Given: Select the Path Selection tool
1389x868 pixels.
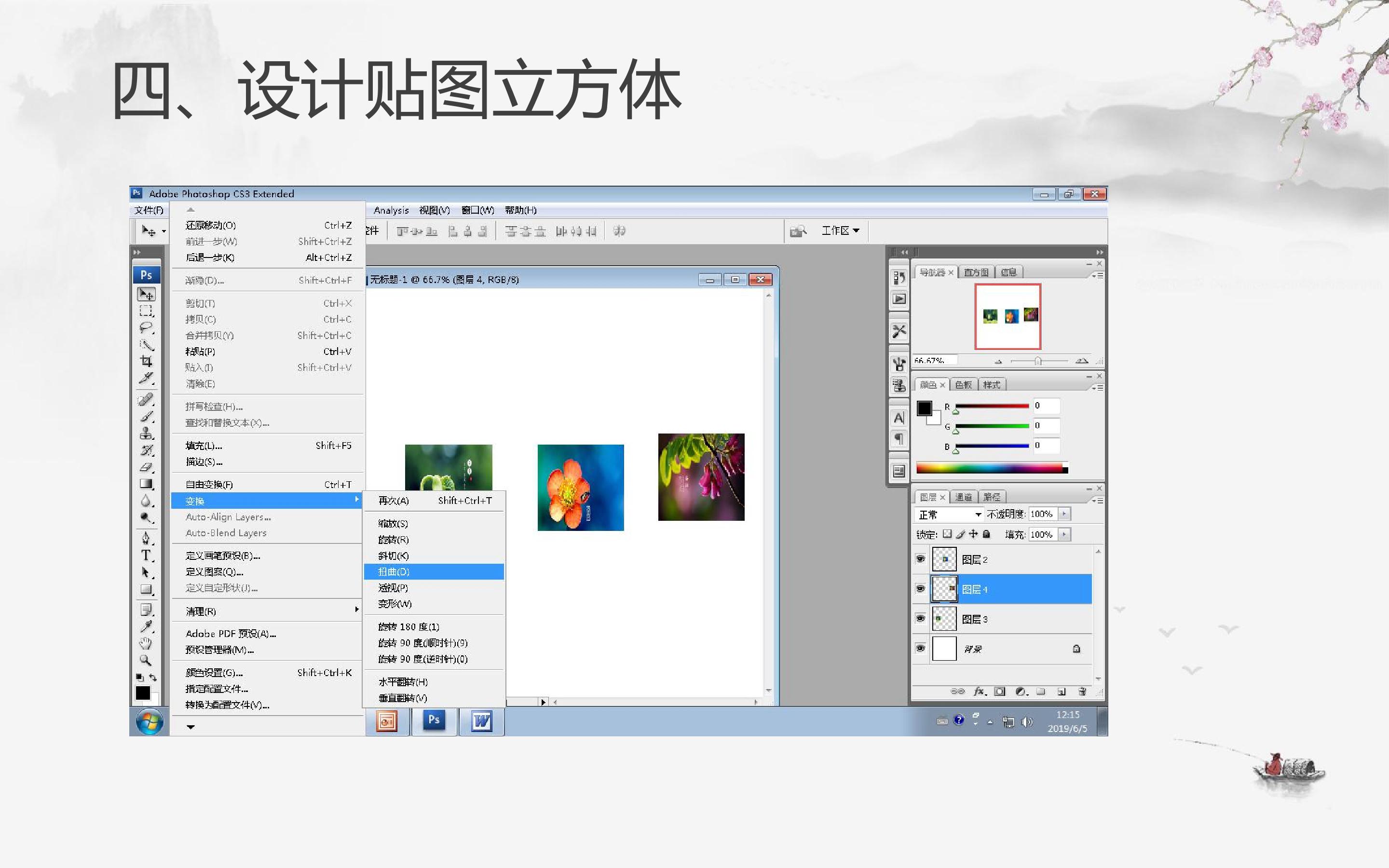Looking at the screenshot, I should (x=146, y=572).
